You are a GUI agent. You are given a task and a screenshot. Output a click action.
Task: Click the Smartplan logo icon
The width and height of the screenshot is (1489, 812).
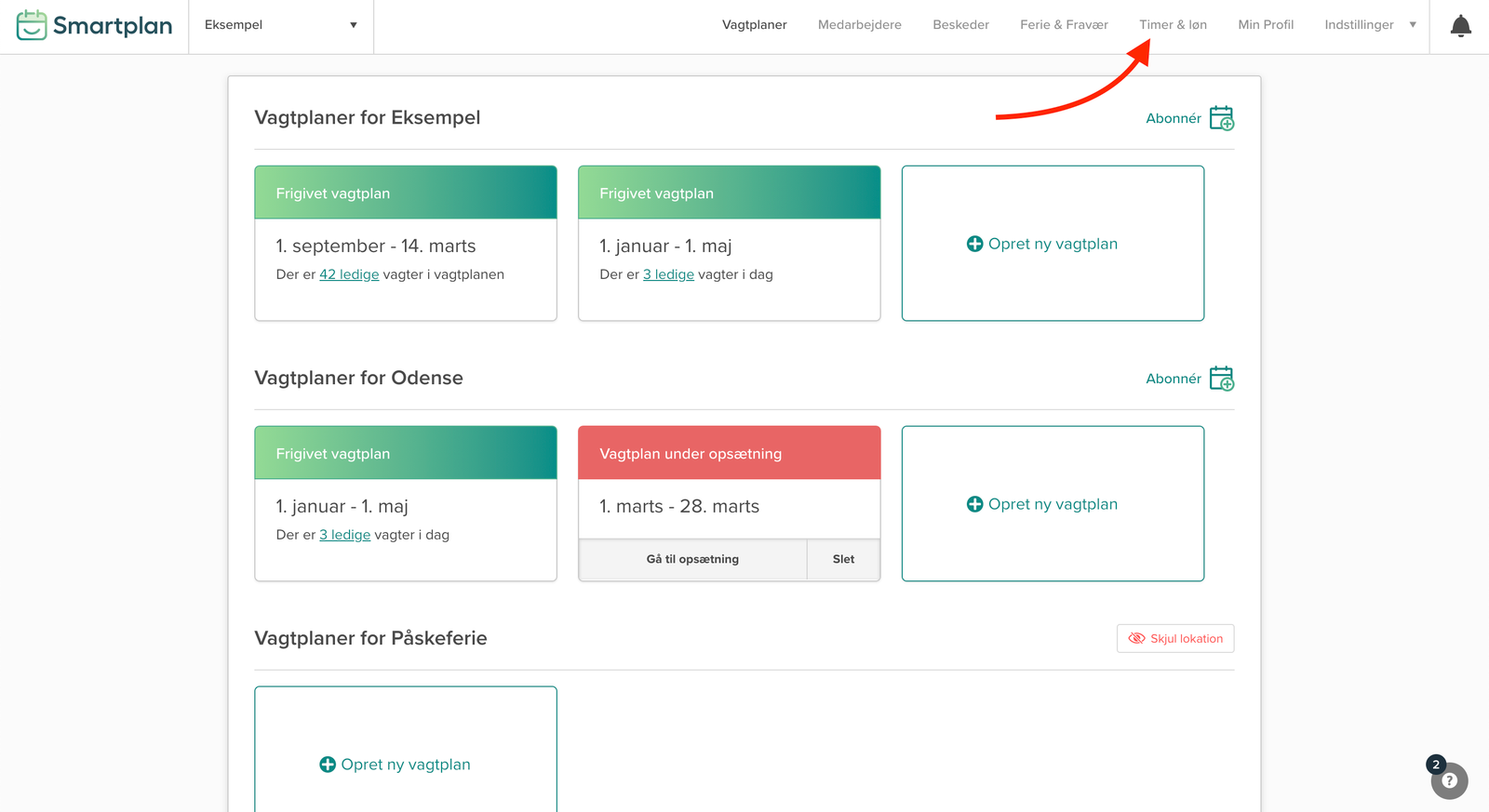pyautogui.click(x=32, y=25)
